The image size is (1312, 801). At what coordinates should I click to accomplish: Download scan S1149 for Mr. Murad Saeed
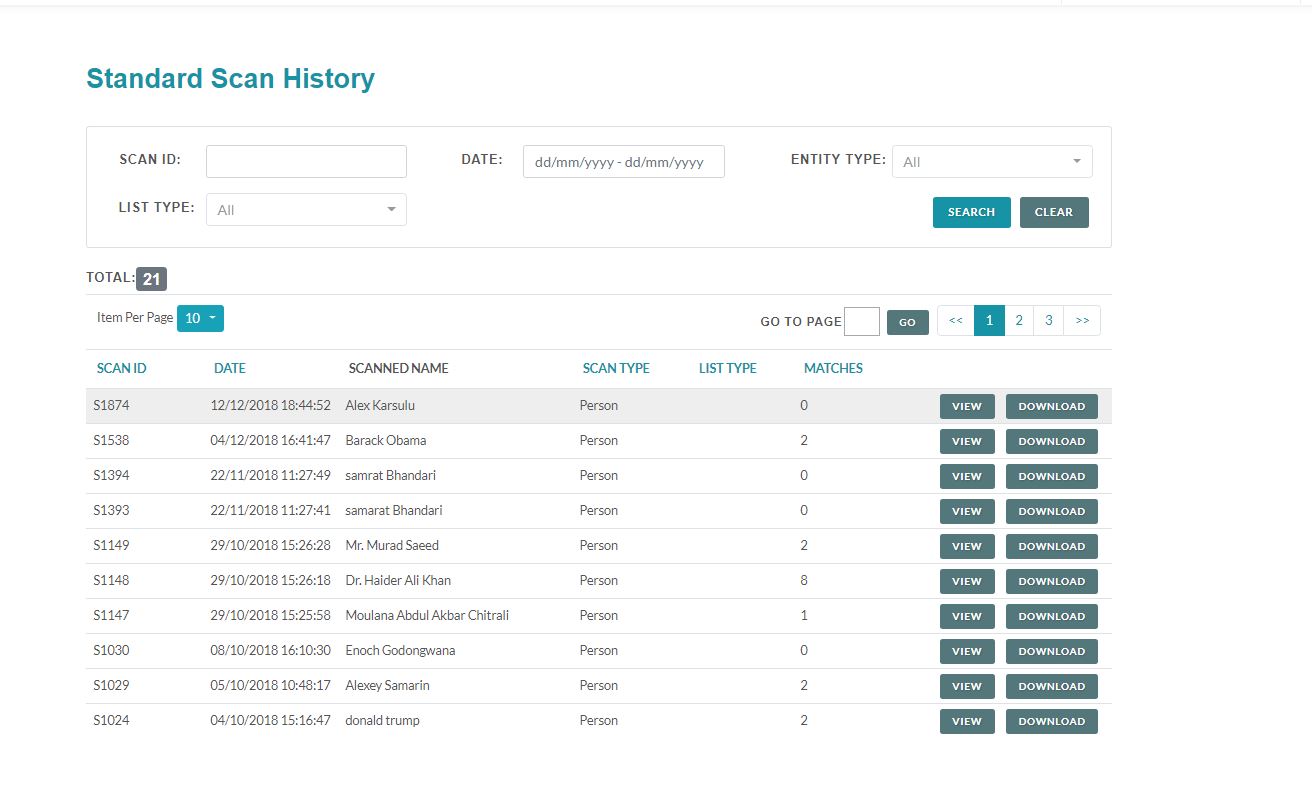click(1051, 546)
